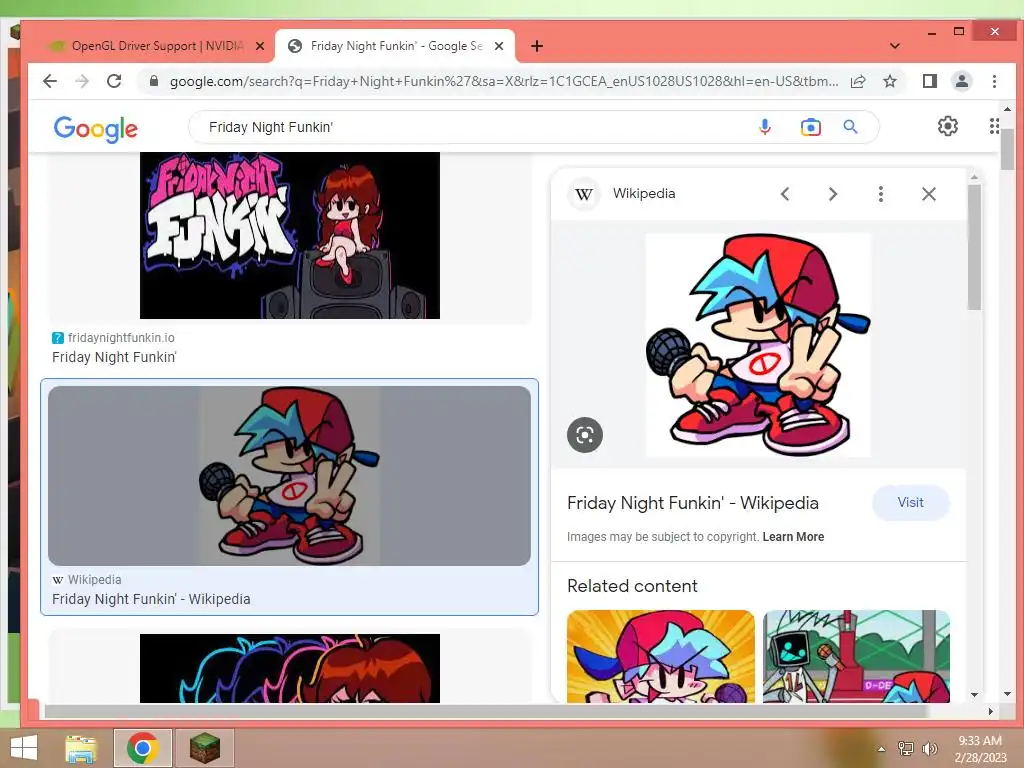The height and width of the screenshot is (768, 1024).
Task: Go back using the browser back arrow
Action: click(x=50, y=81)
